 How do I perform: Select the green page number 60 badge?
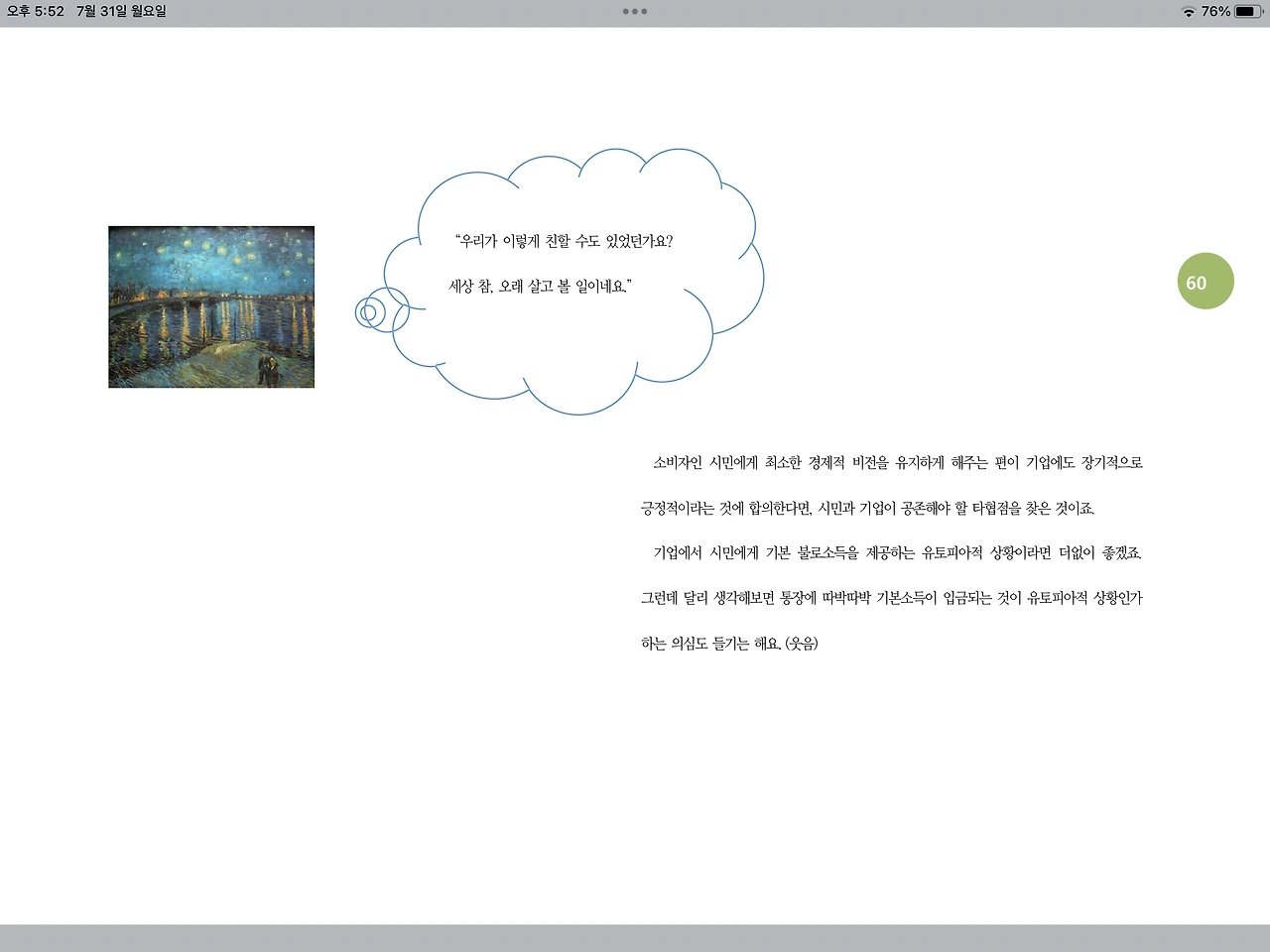(x=1204, y=281)
